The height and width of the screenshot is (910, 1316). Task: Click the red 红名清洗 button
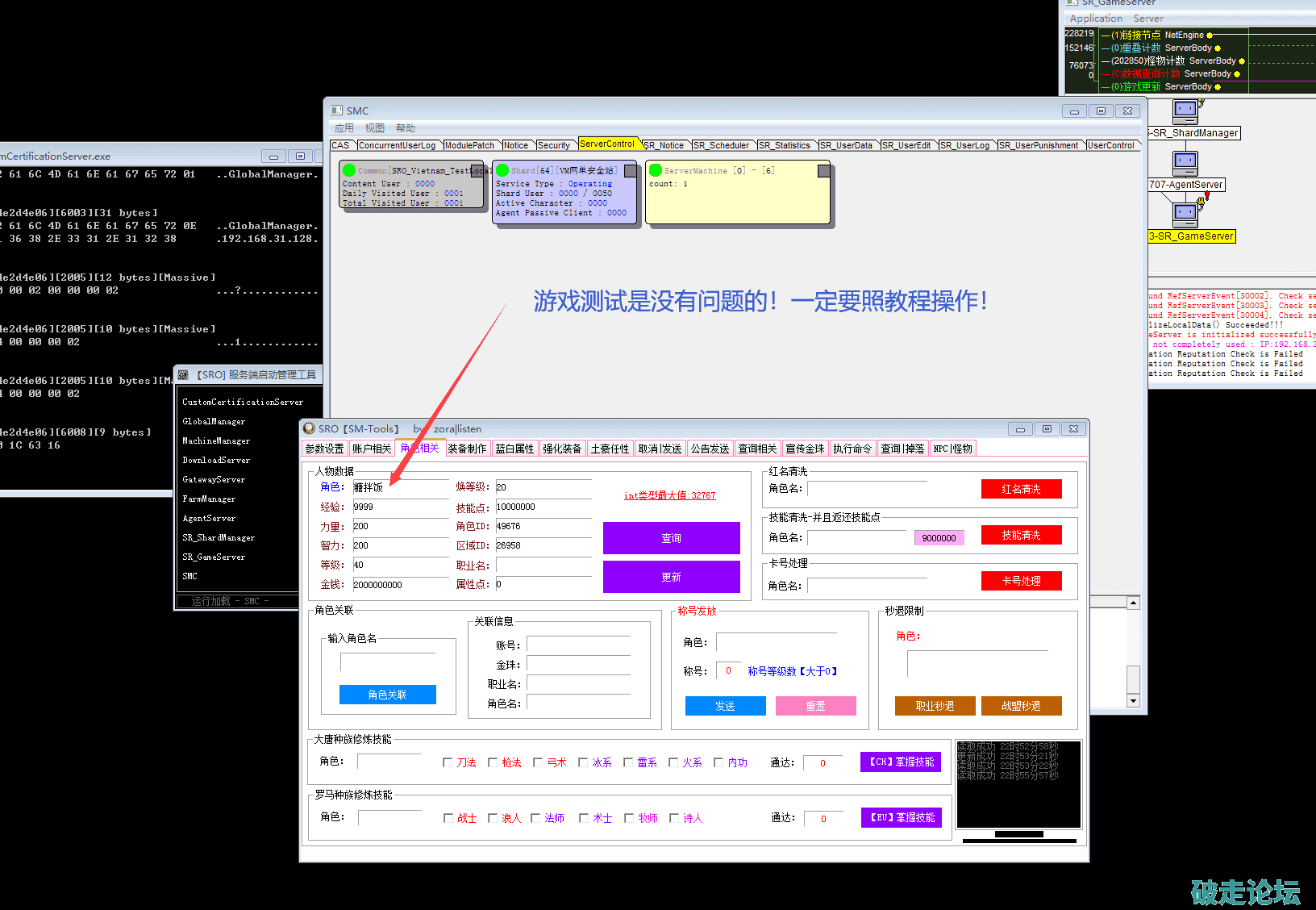(1021, 489)
